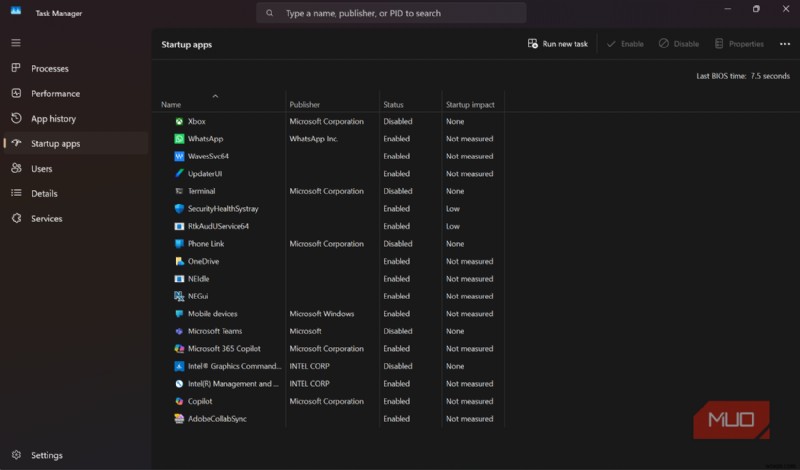Click the search magnifier icon
800x470 pixels.
point(269,13)
